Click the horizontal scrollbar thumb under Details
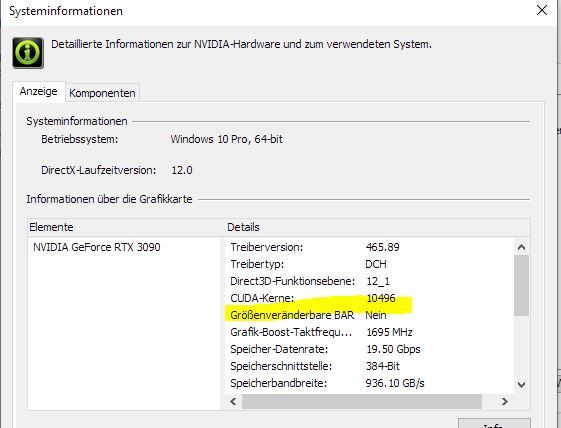This screenshot has width=561, height=428. pyautogui.click(x=362, y=402)
